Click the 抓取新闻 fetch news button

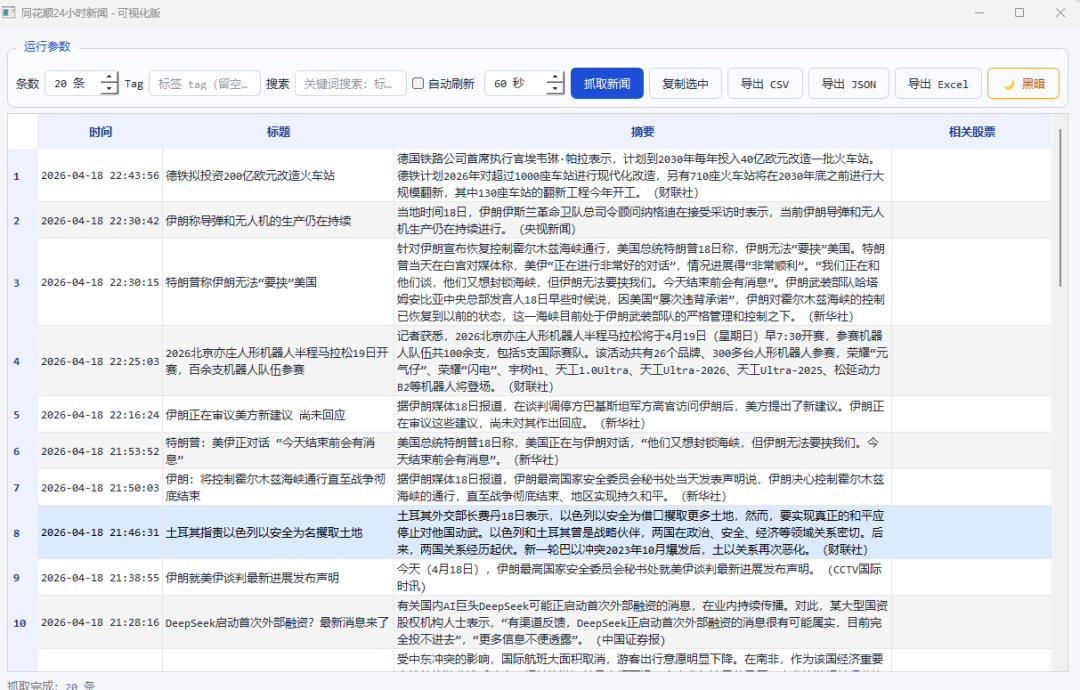click(607, 83)
